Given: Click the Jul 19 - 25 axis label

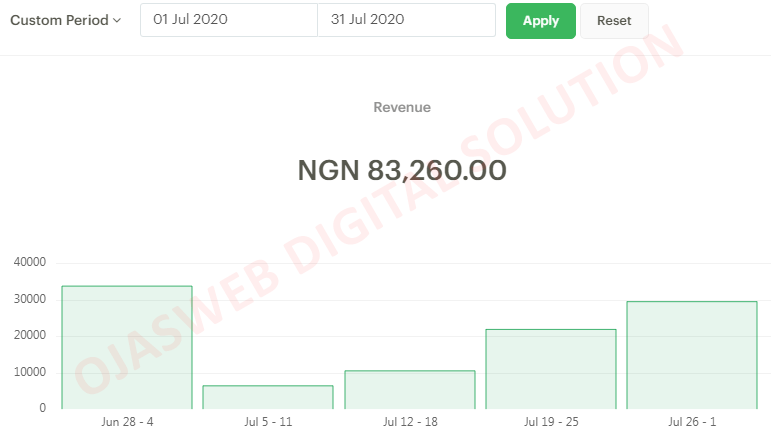Looking at the screenshot, I should pos(551,422).
